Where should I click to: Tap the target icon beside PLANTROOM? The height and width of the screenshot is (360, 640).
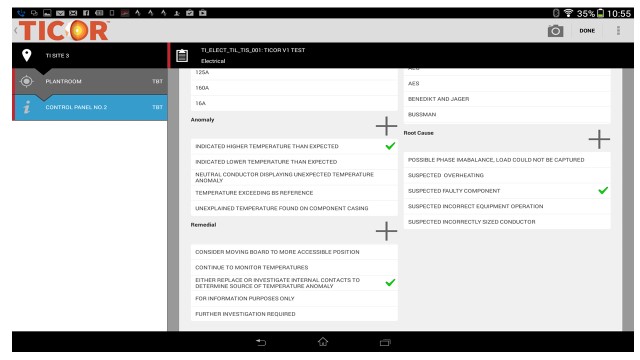(27, 81)
